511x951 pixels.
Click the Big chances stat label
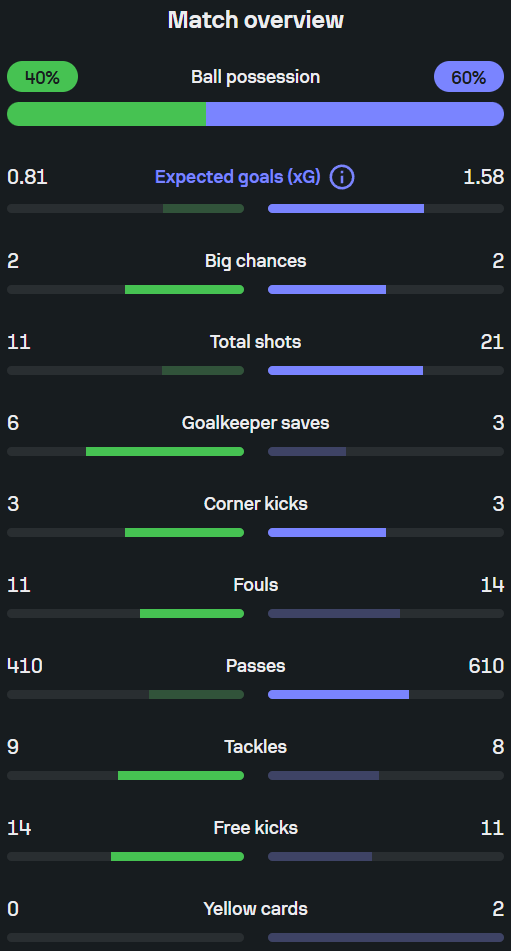coord(256,261)
